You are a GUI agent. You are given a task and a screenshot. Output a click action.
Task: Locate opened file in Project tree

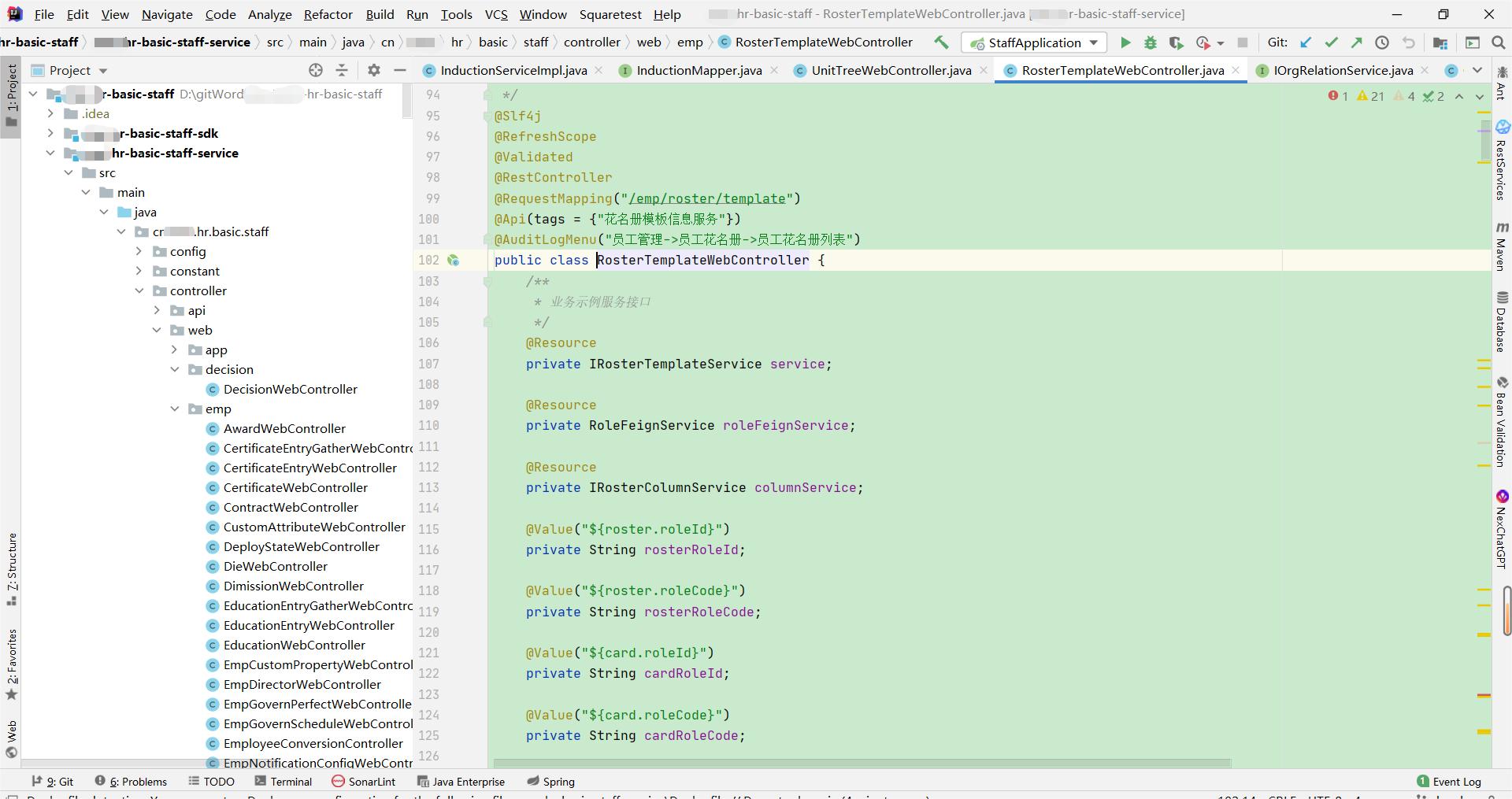point(316,70)
